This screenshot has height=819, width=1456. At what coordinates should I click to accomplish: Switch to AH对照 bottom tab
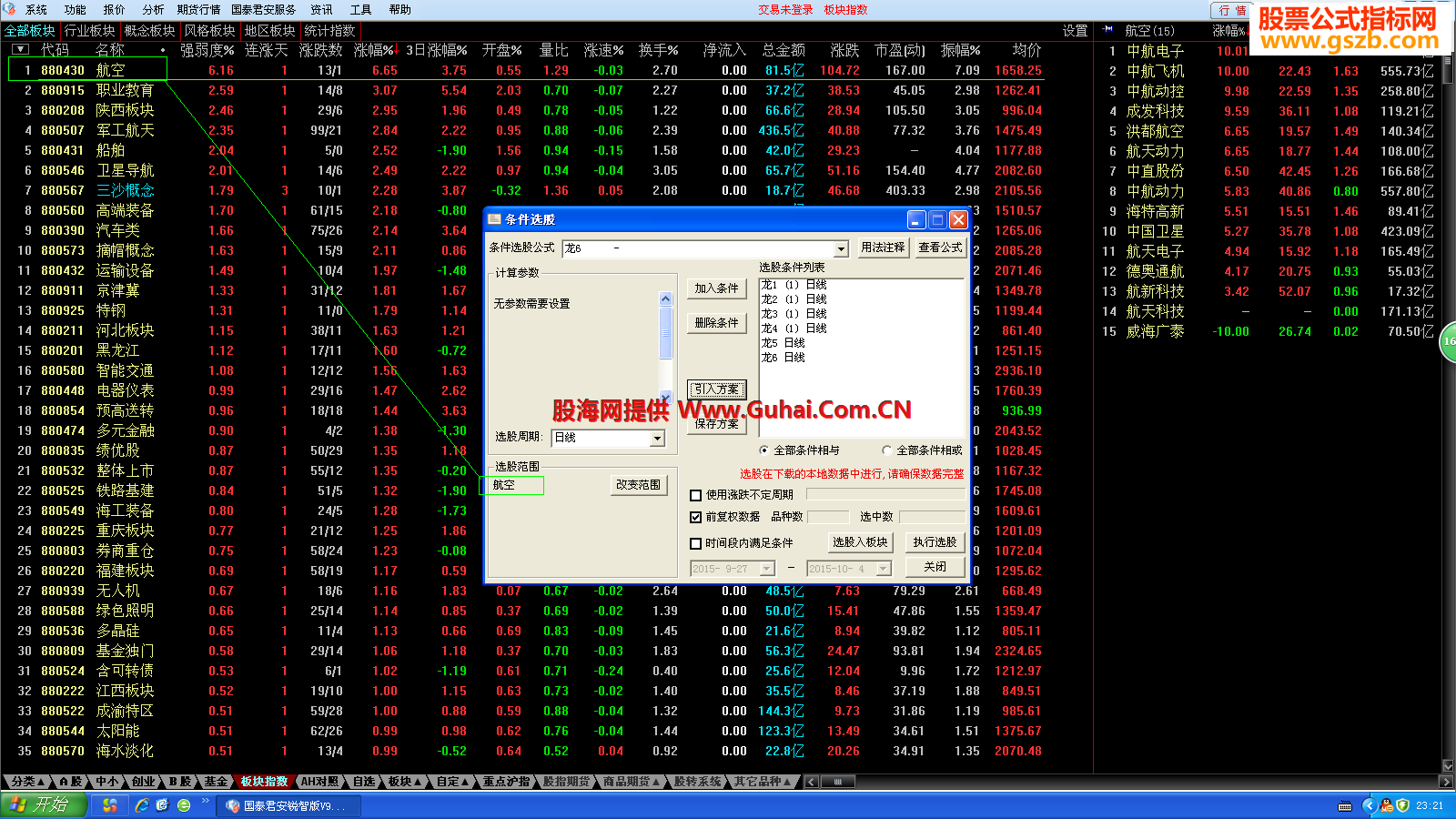[x=320, y=782]
